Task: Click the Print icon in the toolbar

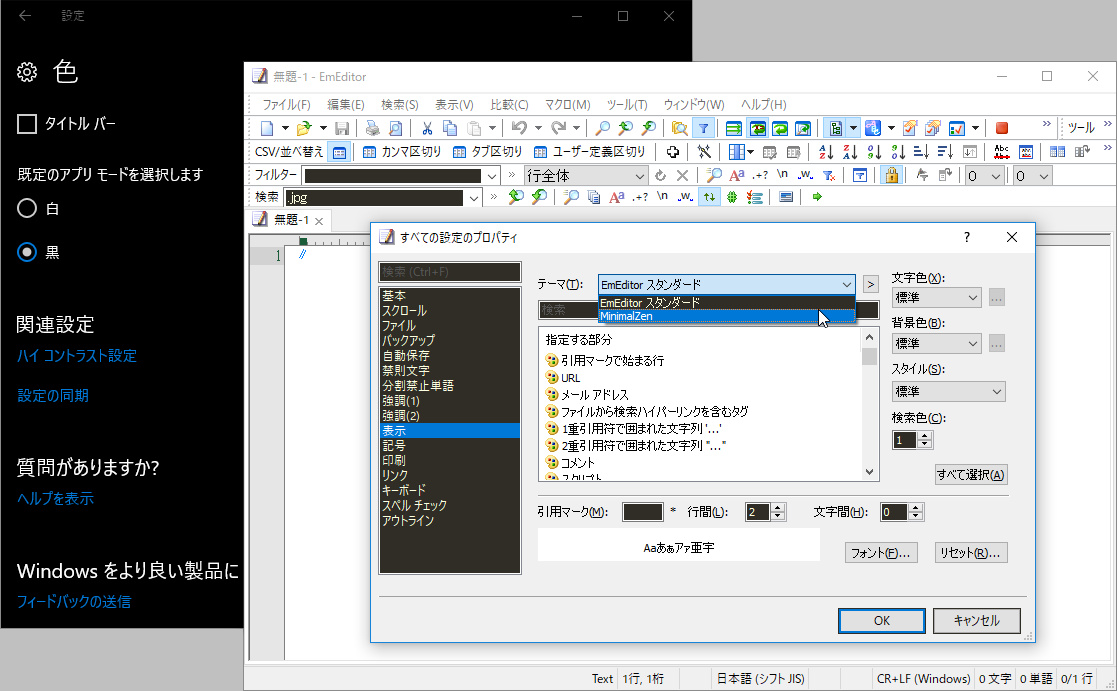Action: [372, 128]
